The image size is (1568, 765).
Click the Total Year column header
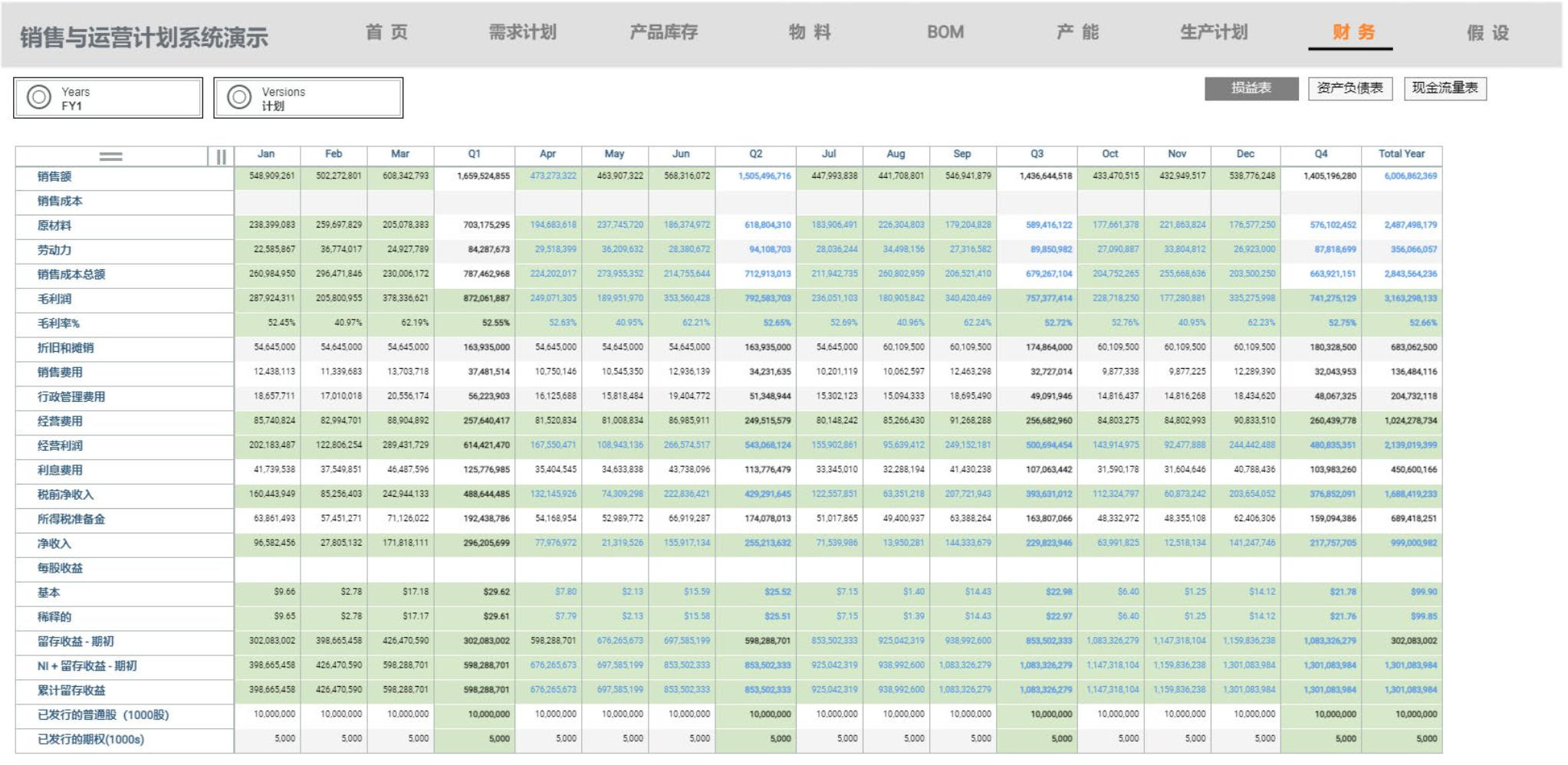[1401, 154]
